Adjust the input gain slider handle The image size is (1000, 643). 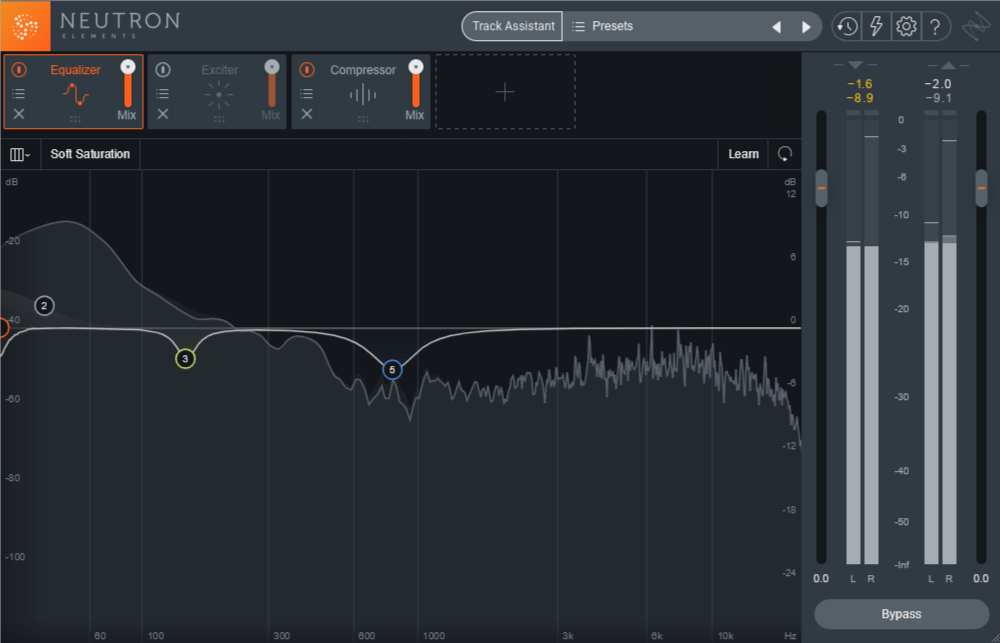click(x=821, y=188)
